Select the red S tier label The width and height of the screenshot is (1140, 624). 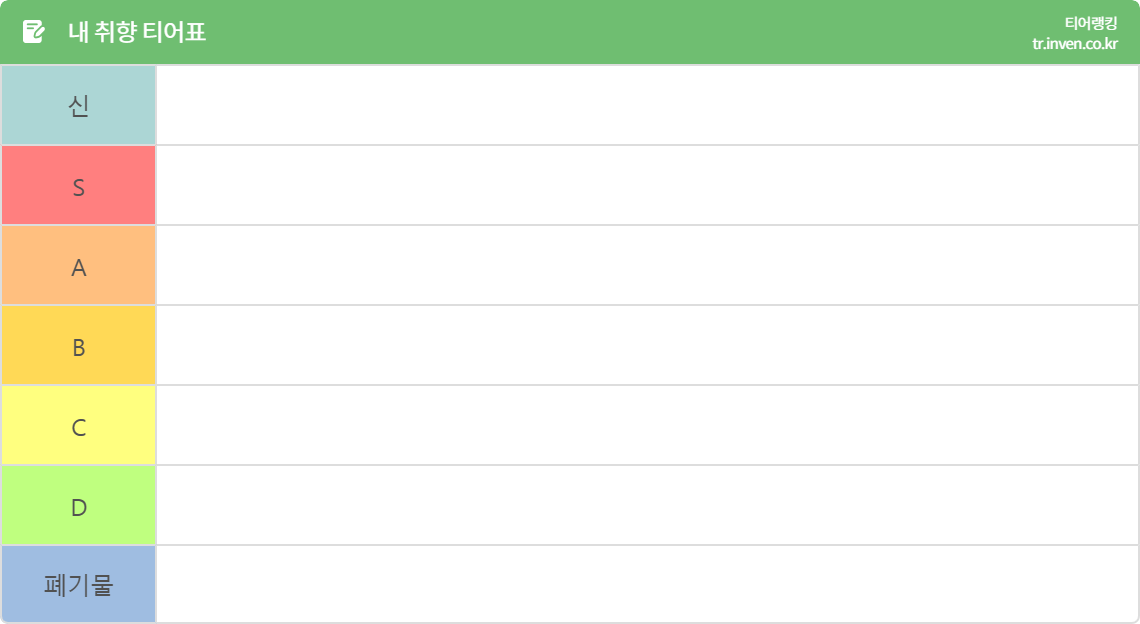pos(79,185)
